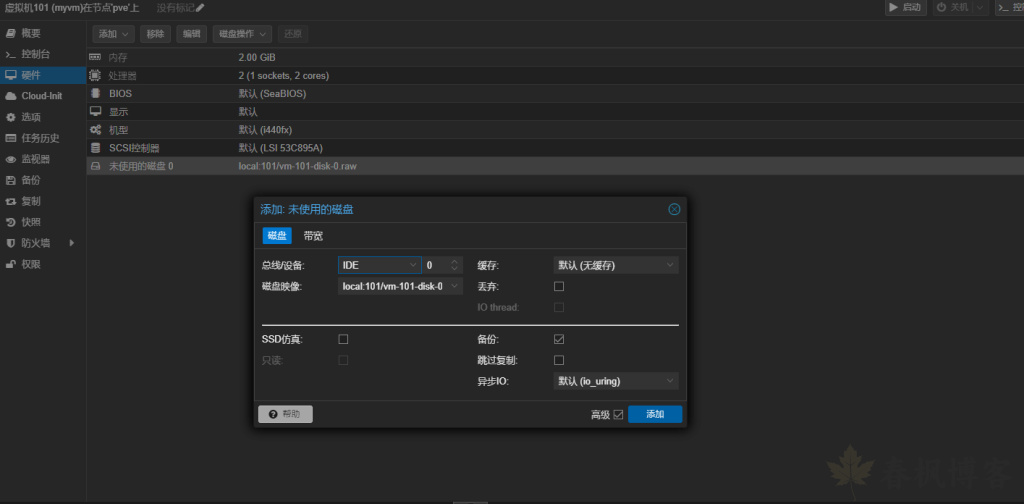Open the 控制台 console icon
This screenshot has height=504, width=1024.
click(x=11, y=54)
